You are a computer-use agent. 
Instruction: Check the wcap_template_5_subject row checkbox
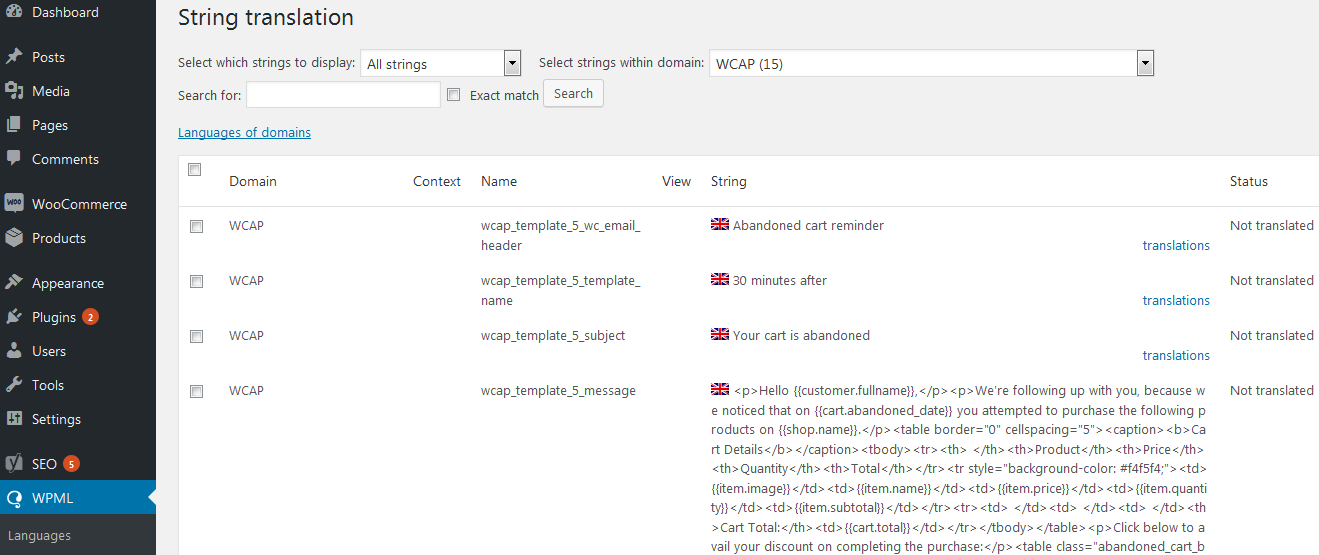[x=197, y=337]
